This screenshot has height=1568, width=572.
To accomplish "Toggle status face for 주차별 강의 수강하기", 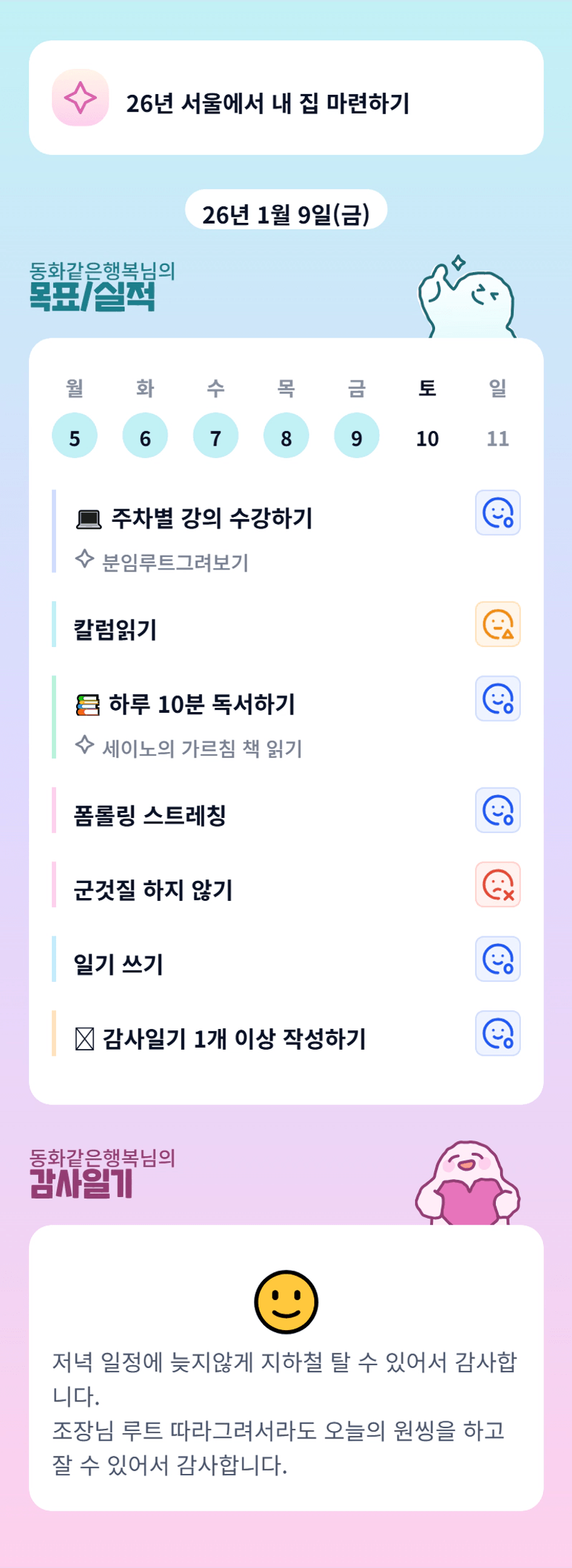I will [x=498, y=513].
